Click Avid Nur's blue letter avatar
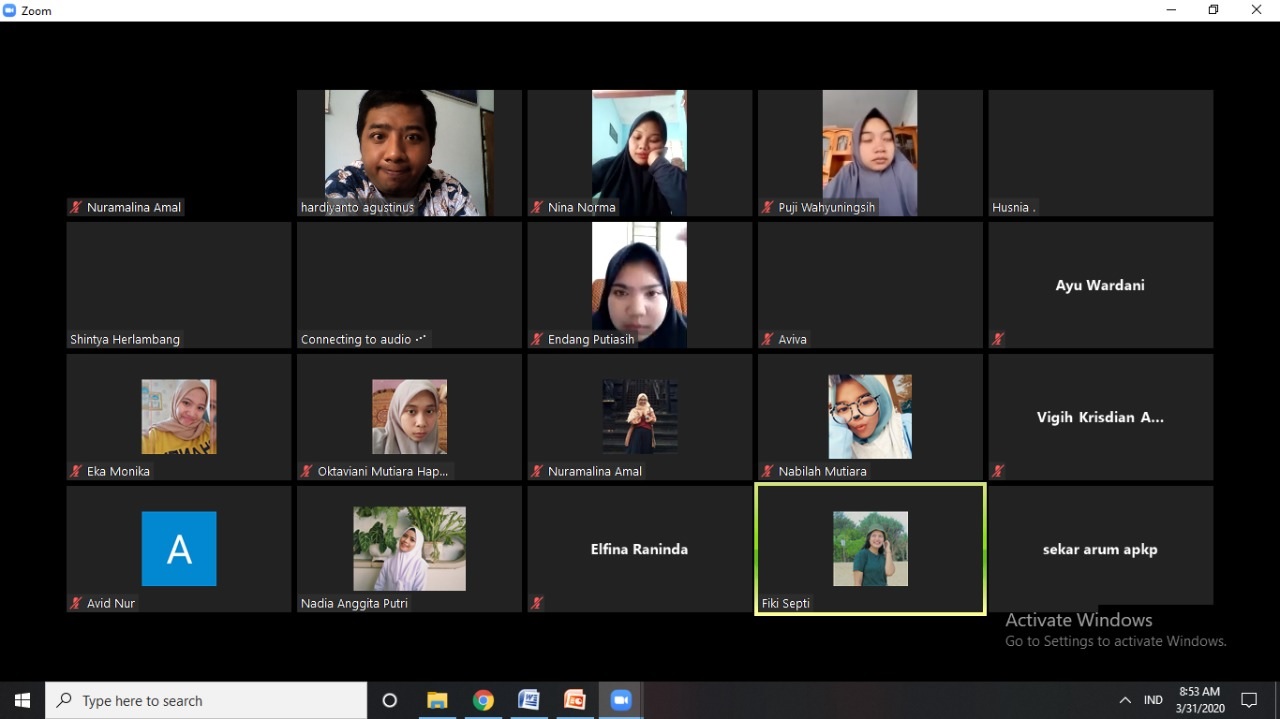This screenshot has height=719, width=1280. click(x=178, y=548)
